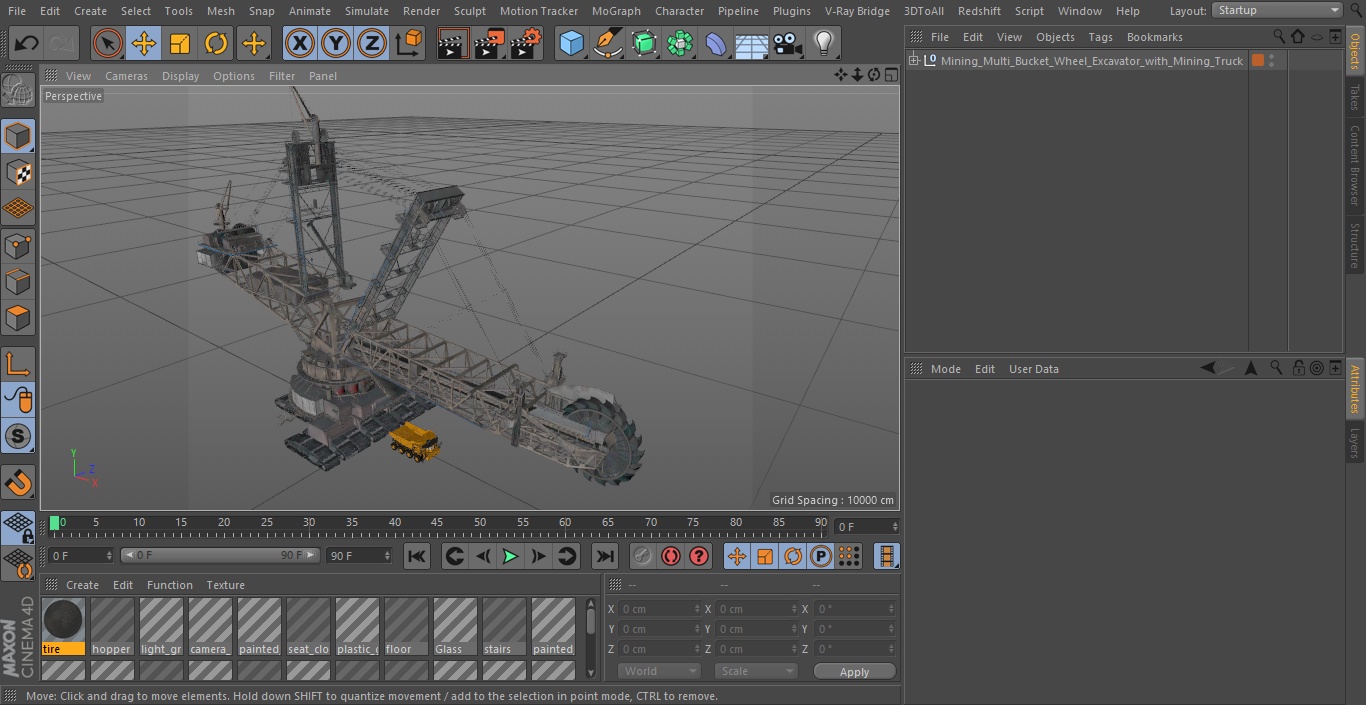Toggle Enable Snap magnet icon
1366x705 pixels.
pos(18,483)
